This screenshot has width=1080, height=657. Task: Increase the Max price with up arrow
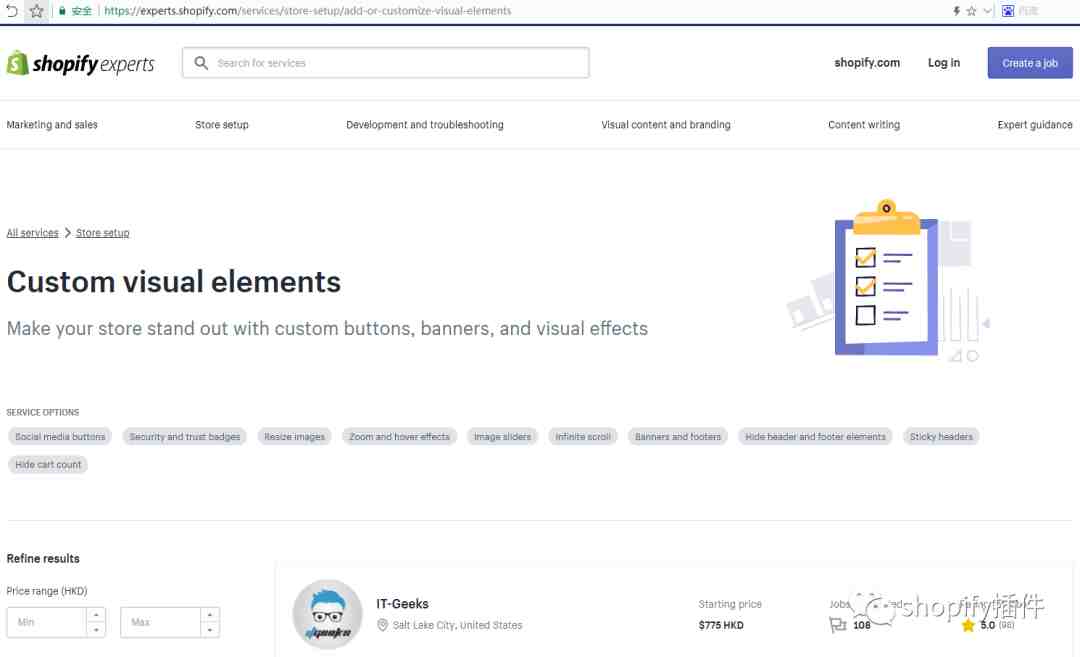coord(210,614)
